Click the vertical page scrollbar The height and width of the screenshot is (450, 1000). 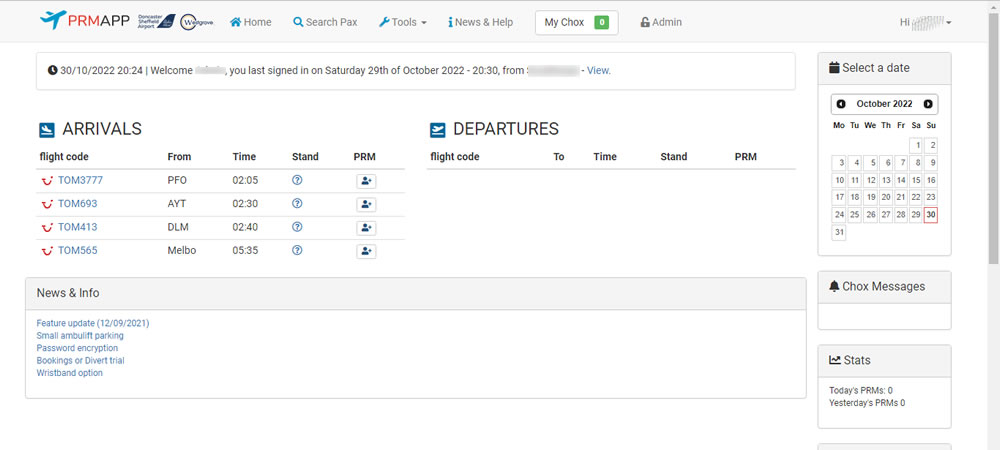click(994, 137)
